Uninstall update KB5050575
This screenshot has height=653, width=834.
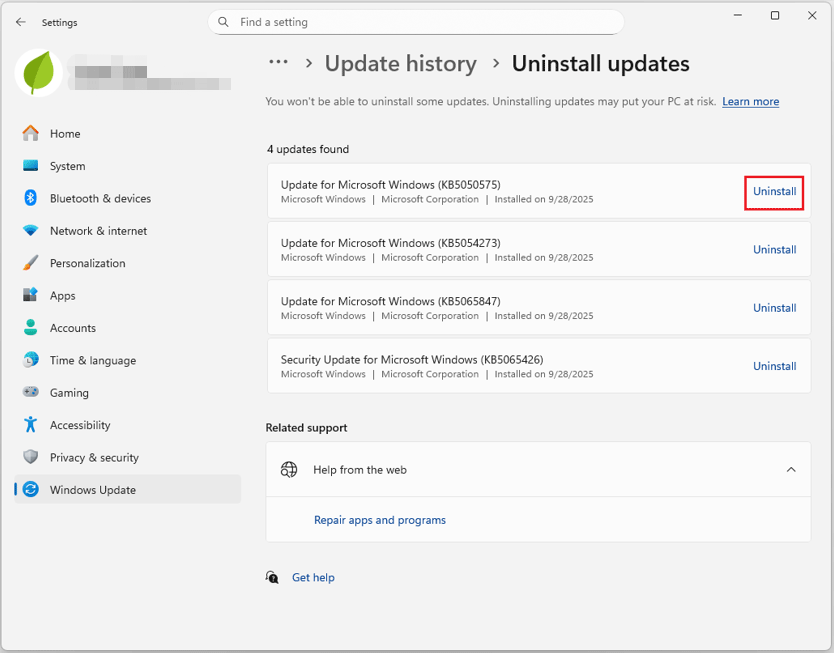(774, 191)
